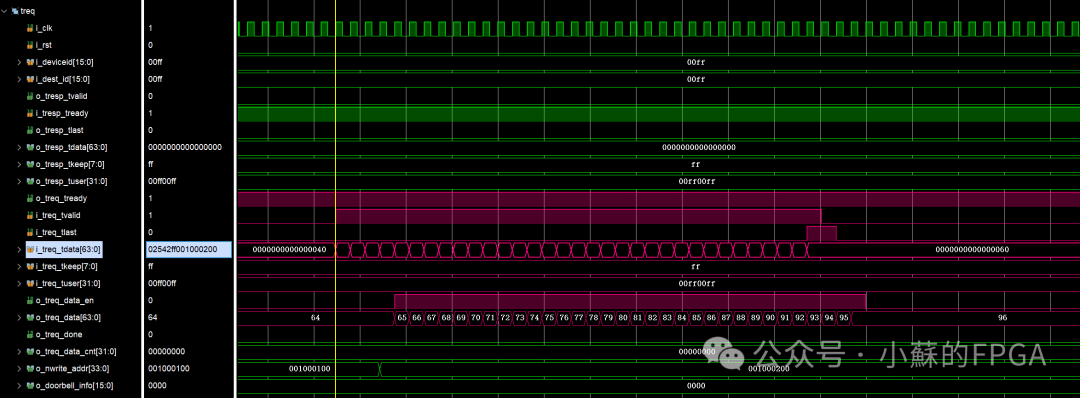Select the o_tresp_tvalid signal name
This screenshot has width=1080, height=398.
point(61,96)
